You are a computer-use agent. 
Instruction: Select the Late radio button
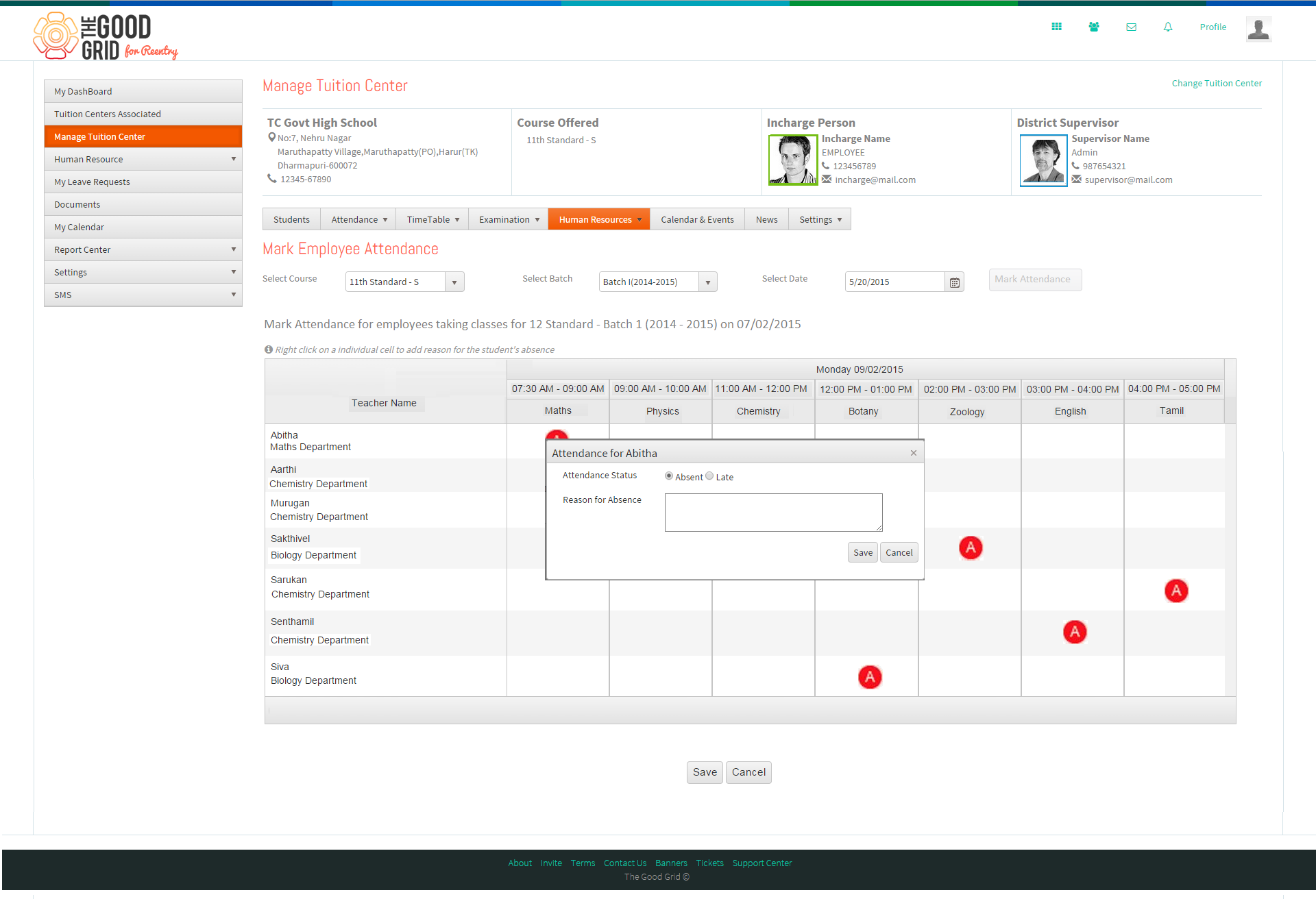point(709,476)
